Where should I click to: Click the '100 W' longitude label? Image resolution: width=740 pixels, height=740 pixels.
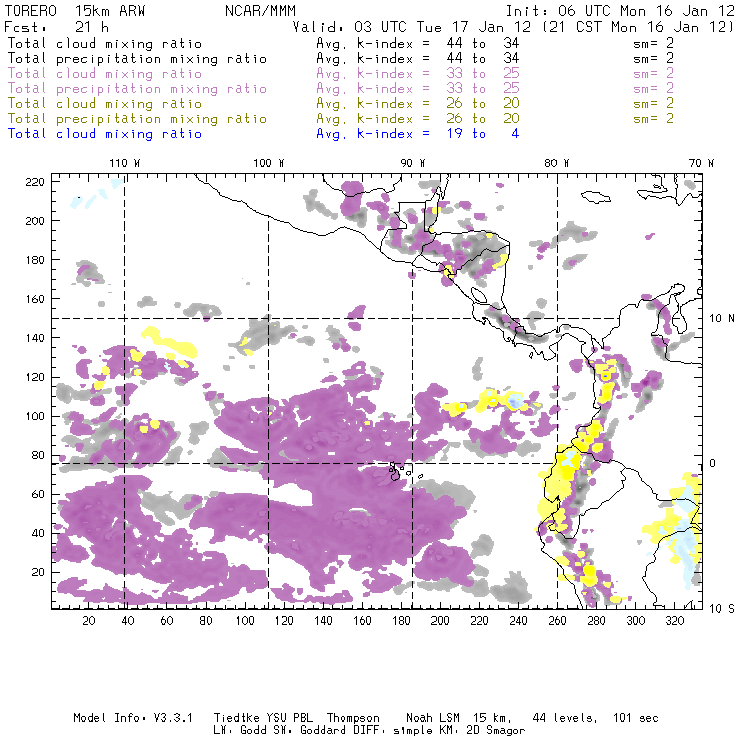click(x=269, y=163)
